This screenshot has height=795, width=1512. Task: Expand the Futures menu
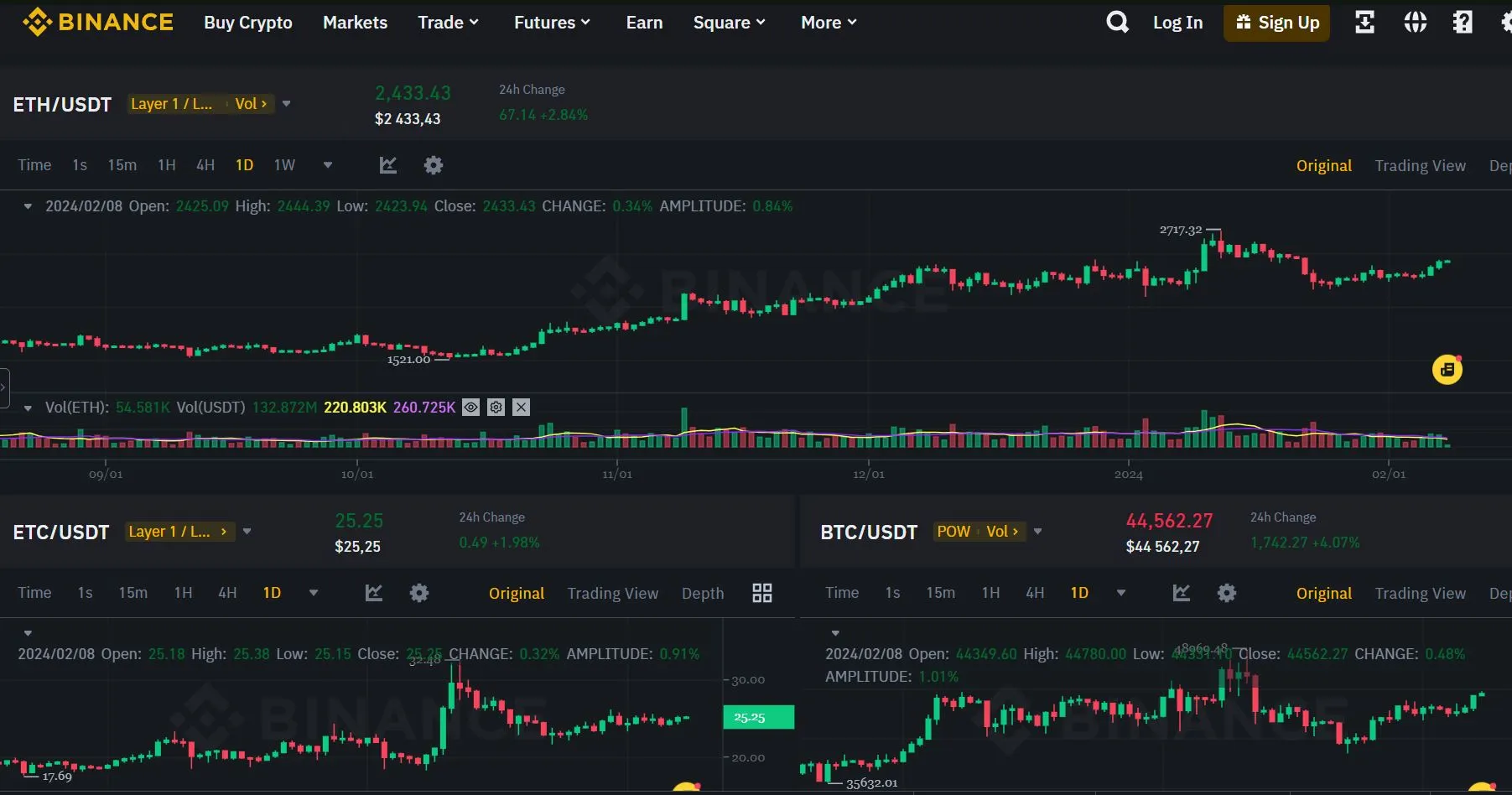tap(552, 23)
